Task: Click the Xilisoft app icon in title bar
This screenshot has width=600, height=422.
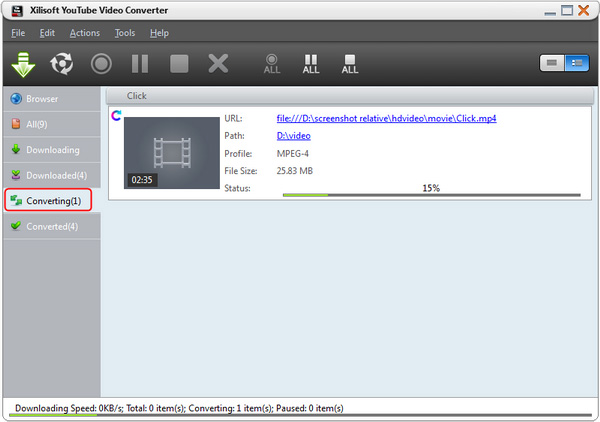Action: coord(17,10)
